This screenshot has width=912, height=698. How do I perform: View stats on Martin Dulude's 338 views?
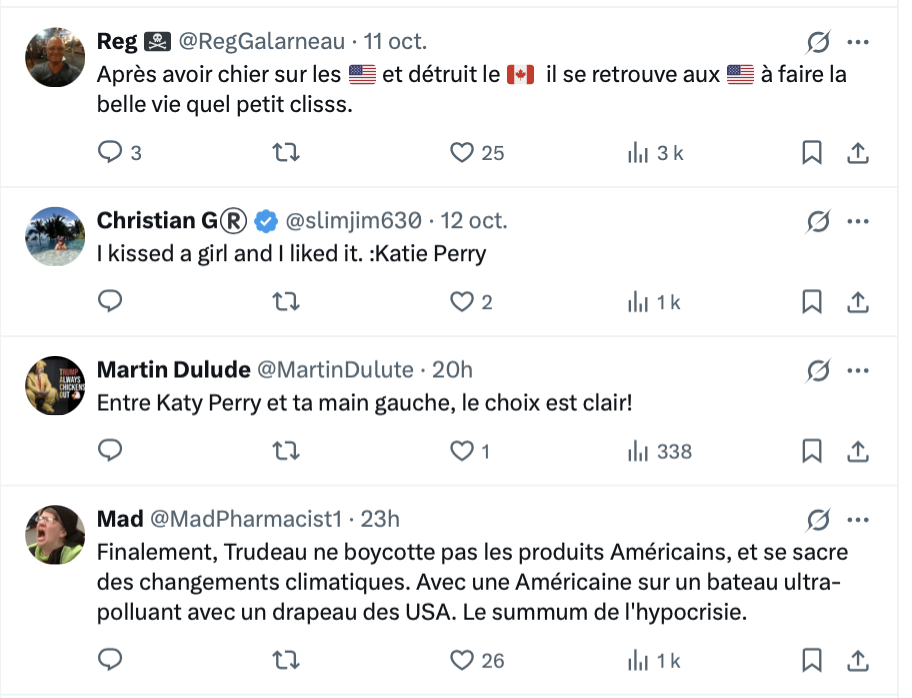click(x=659, y=451)
